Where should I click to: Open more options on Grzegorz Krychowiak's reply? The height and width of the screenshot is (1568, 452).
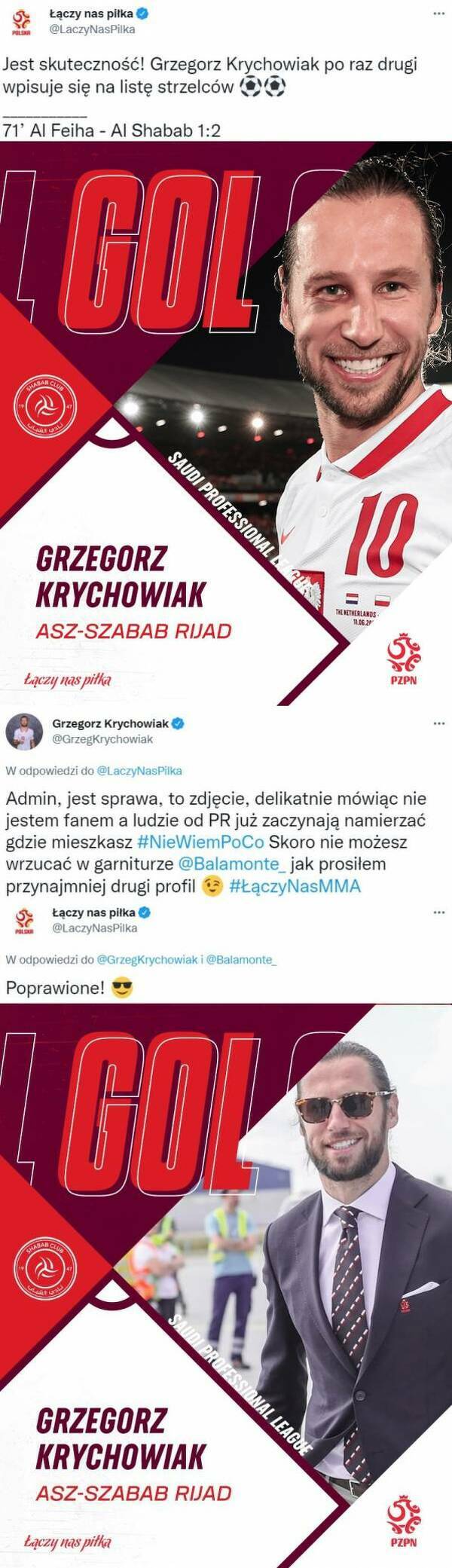[x=438, y=723]
